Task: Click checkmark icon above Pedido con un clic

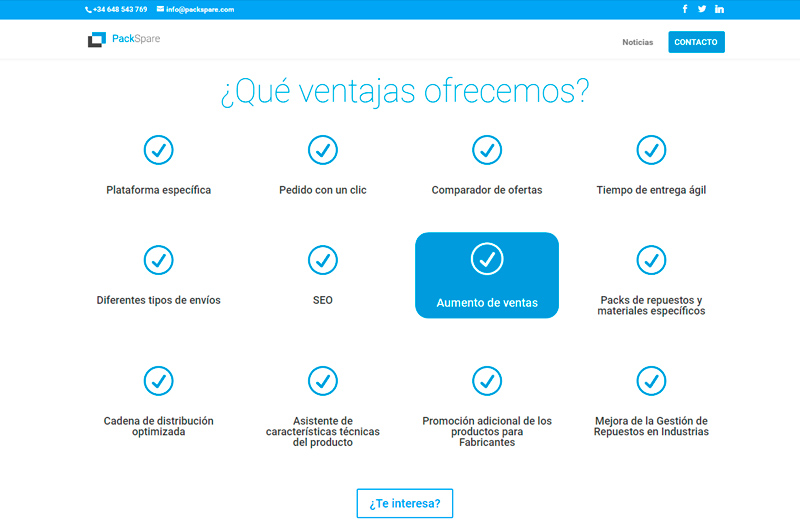Action: pos(323,150)
